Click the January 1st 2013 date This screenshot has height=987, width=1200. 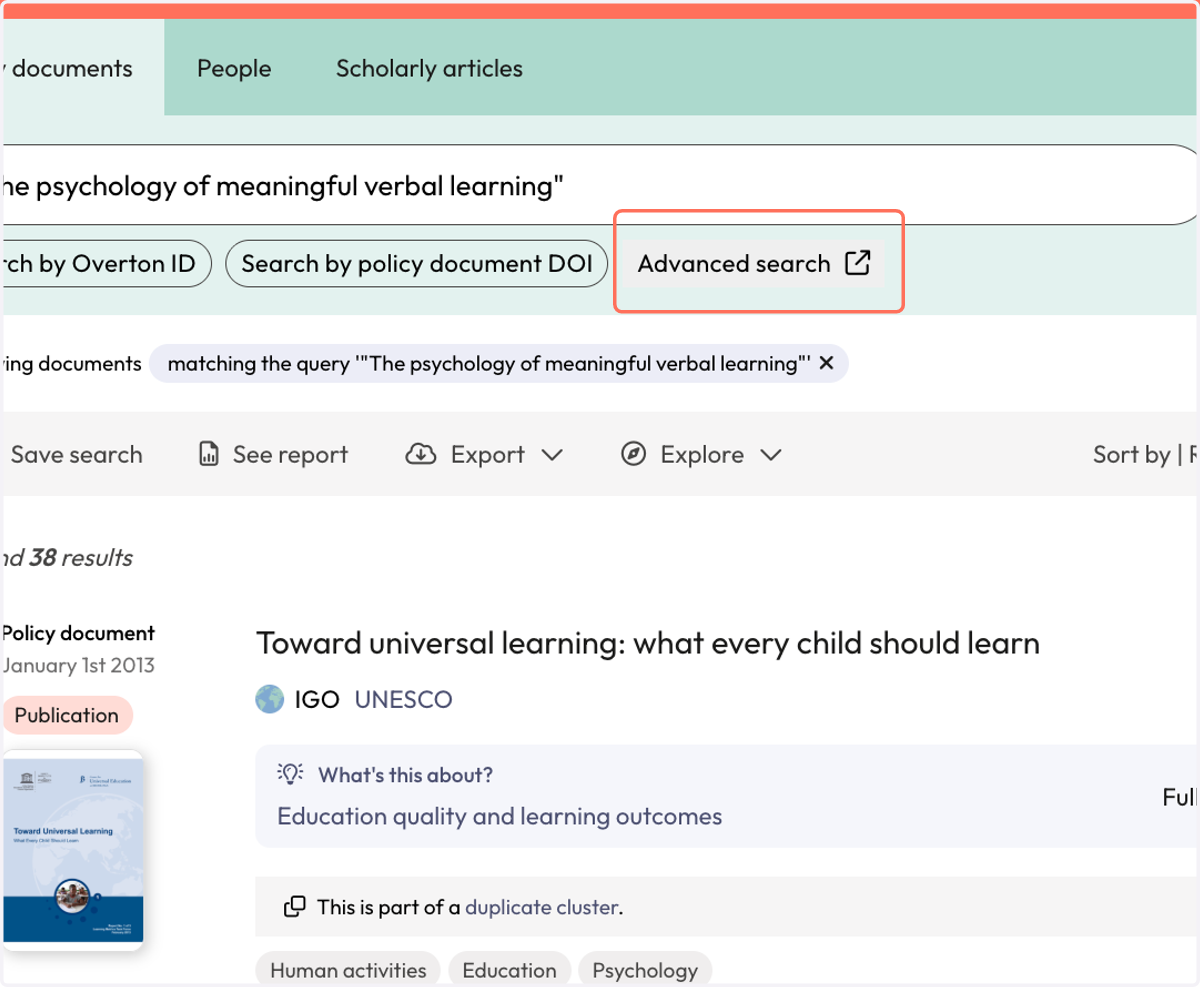(x=79, y=665)
